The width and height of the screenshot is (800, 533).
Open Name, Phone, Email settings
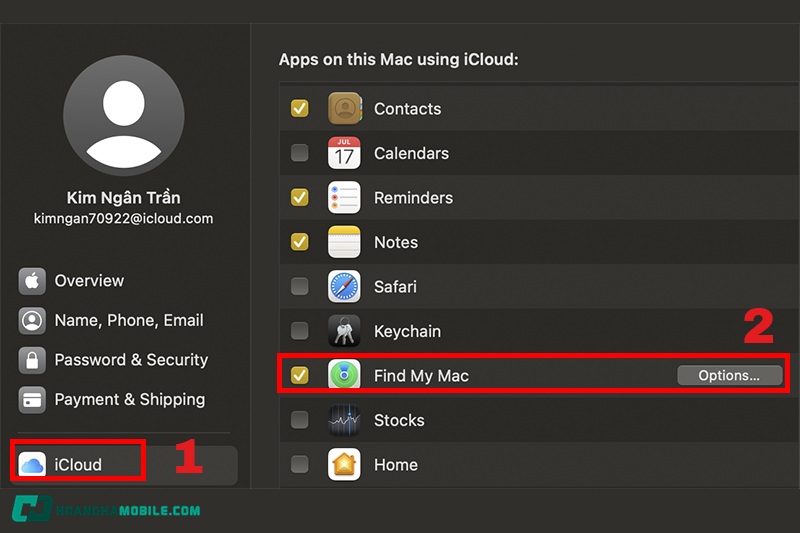pos(128,321)
